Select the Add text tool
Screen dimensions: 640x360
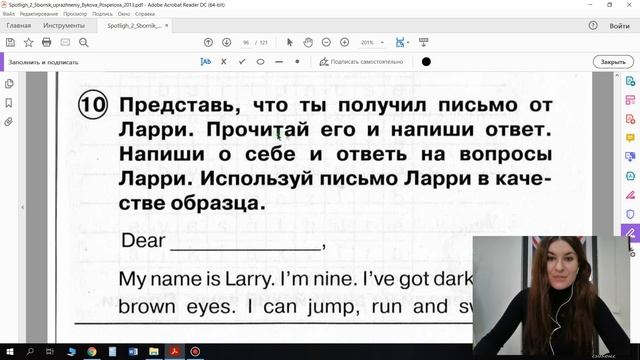[x=206, y=62]
